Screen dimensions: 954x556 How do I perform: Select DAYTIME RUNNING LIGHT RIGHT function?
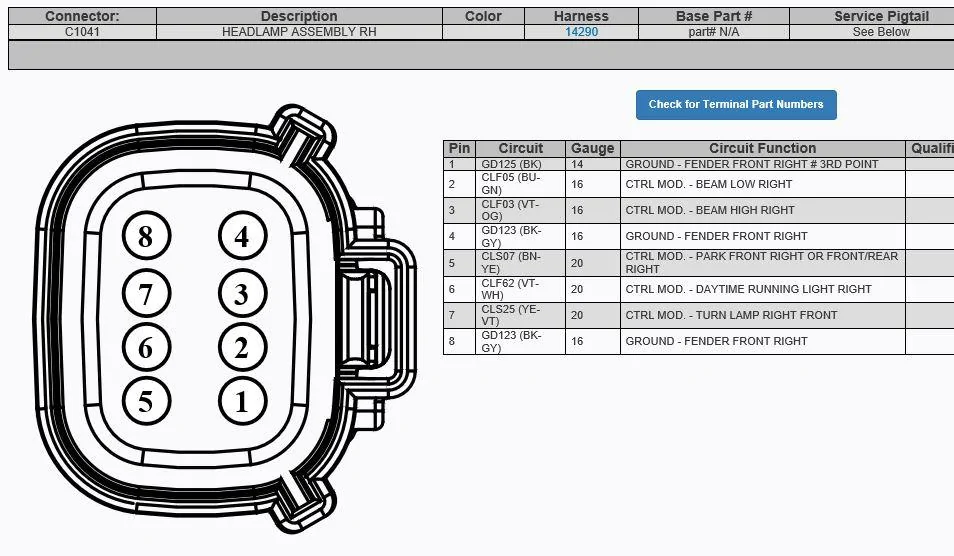tap(762, 289)
